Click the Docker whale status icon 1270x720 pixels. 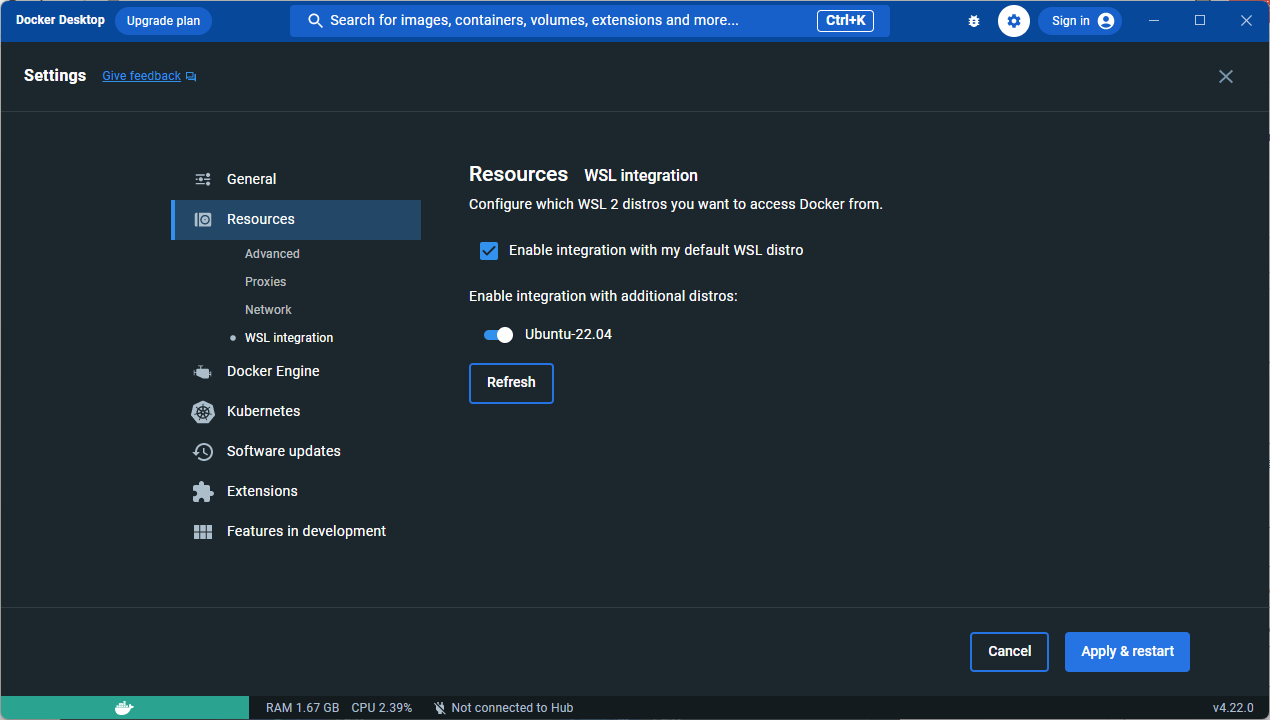coord(124,708)
